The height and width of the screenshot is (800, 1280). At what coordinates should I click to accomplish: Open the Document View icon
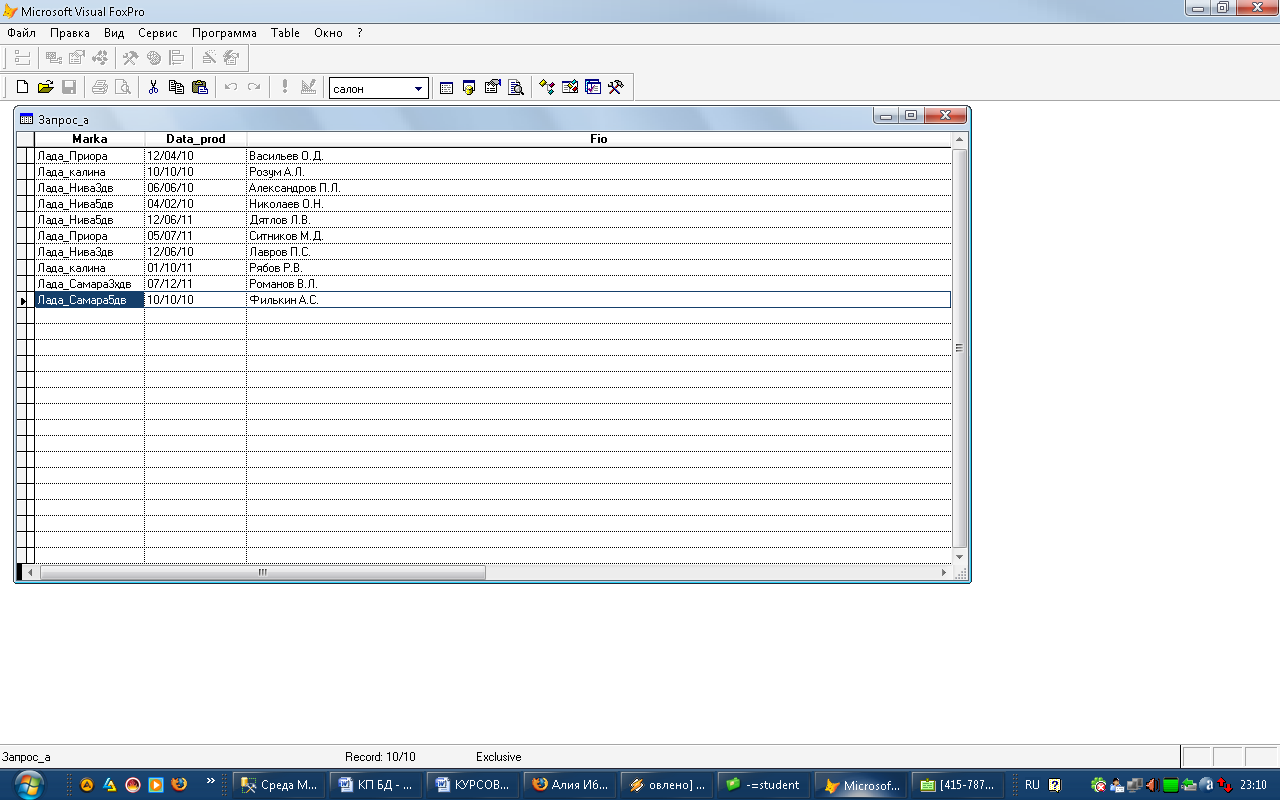[515, 88]
